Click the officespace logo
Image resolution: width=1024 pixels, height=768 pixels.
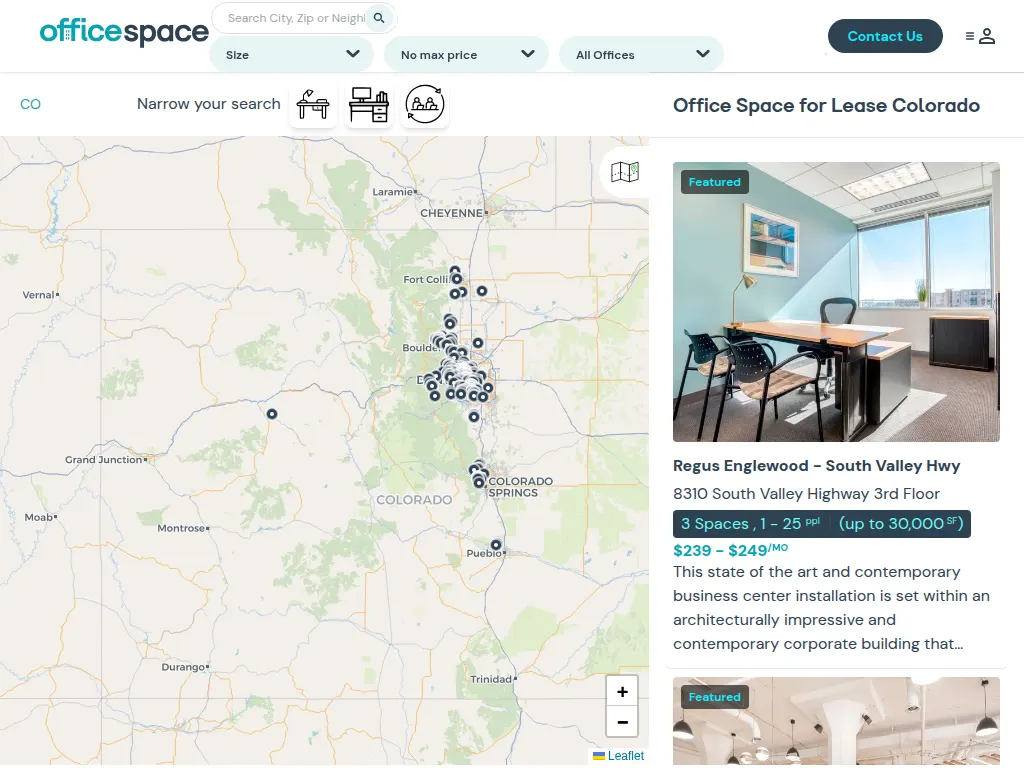pos(124,31)
